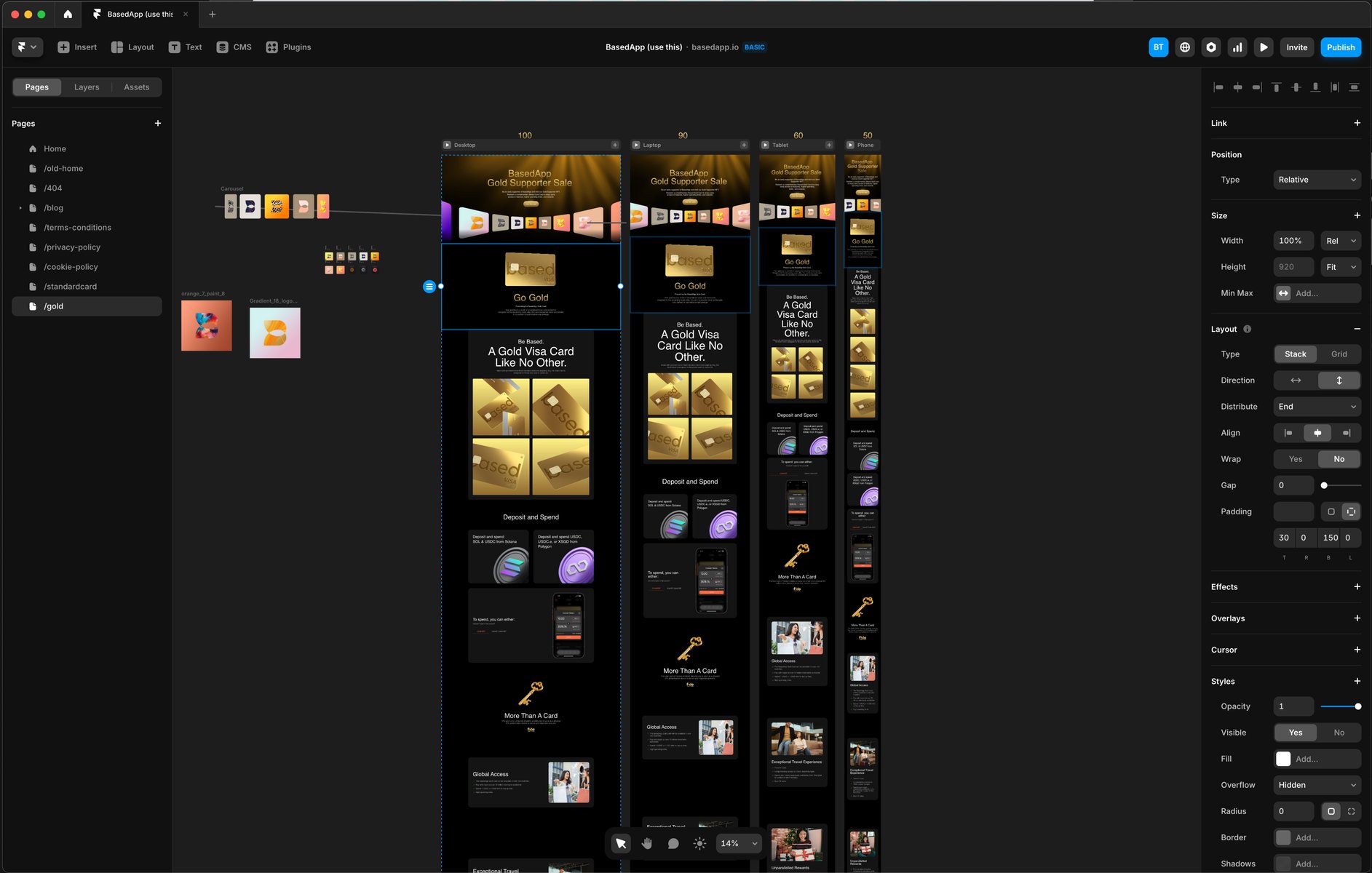Select the comment tool

(x=673, y=843)
